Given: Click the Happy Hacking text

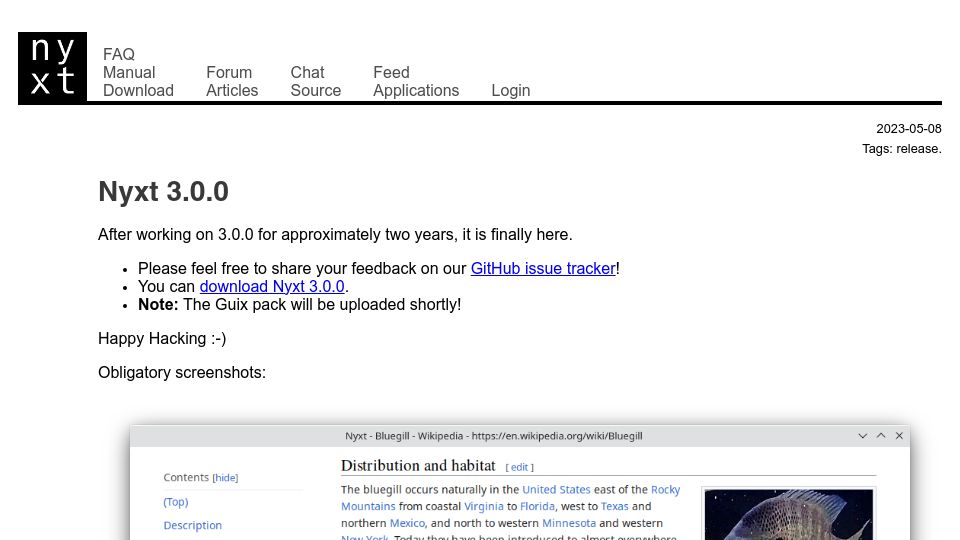Looking at the screenshot, I should coord(162,339).
